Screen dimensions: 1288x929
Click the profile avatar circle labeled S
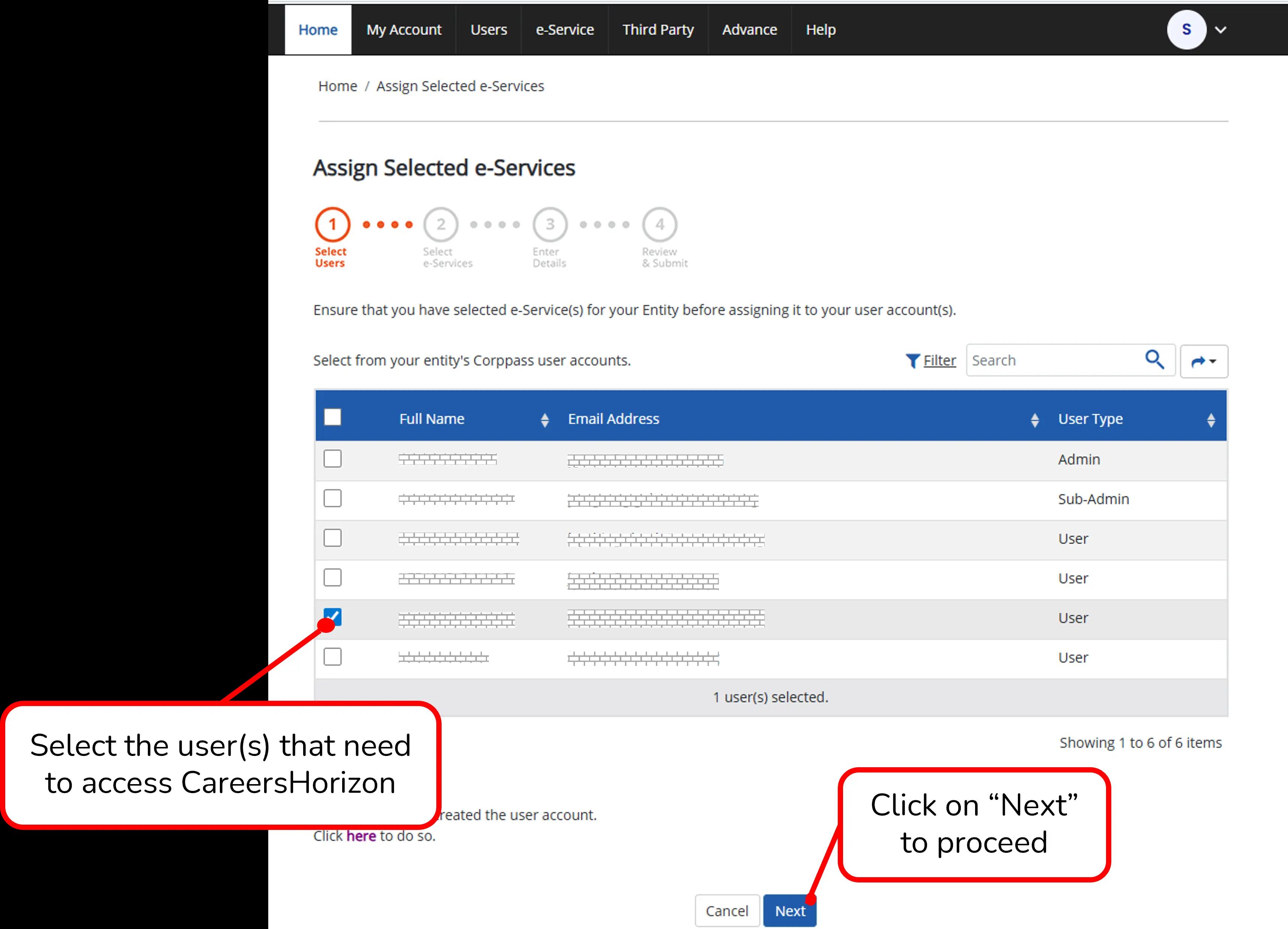coord(1186,30)
